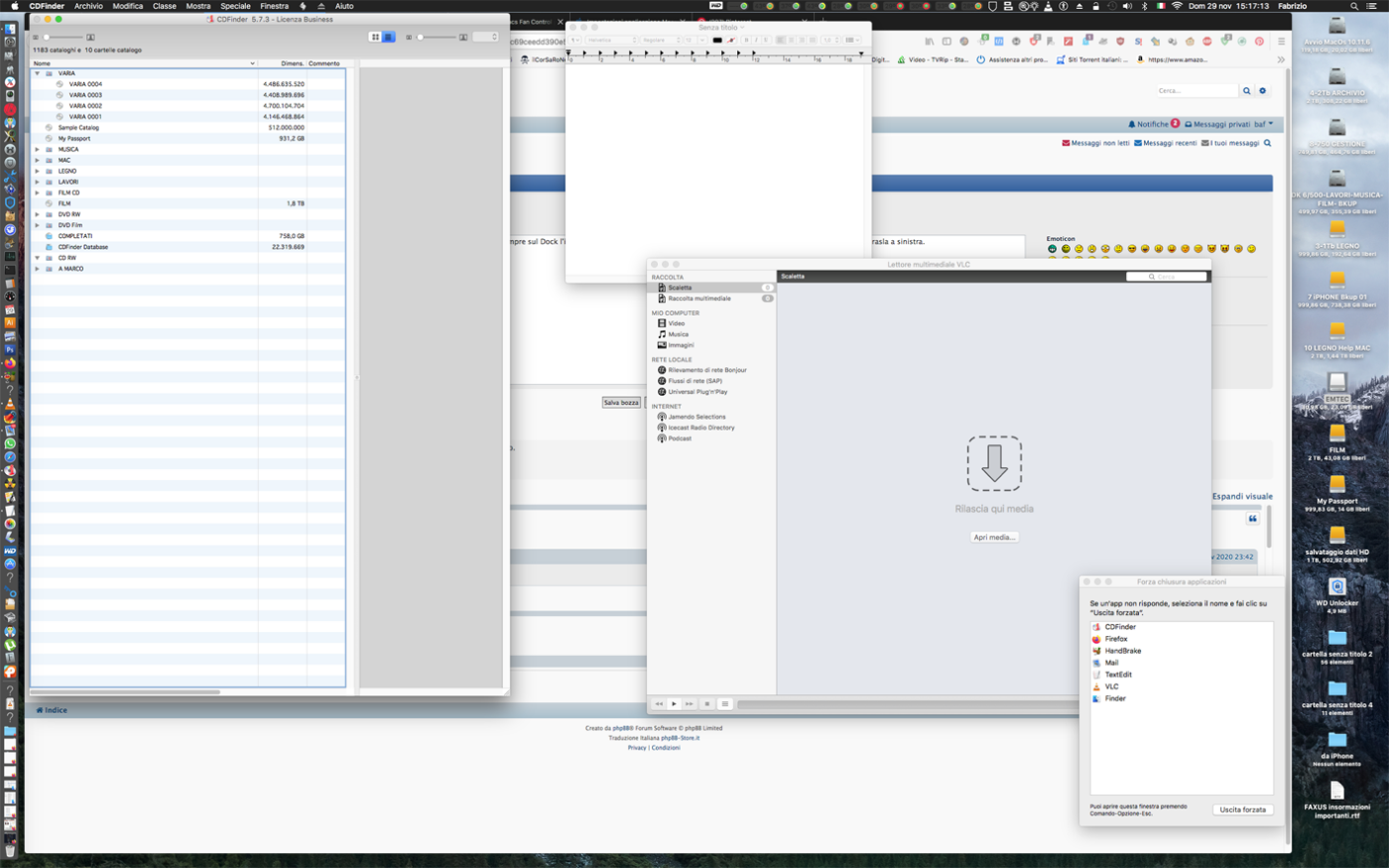1389x868 pixels.
Task: Open the Archivio menu
Action: click(x=88, y=6)
